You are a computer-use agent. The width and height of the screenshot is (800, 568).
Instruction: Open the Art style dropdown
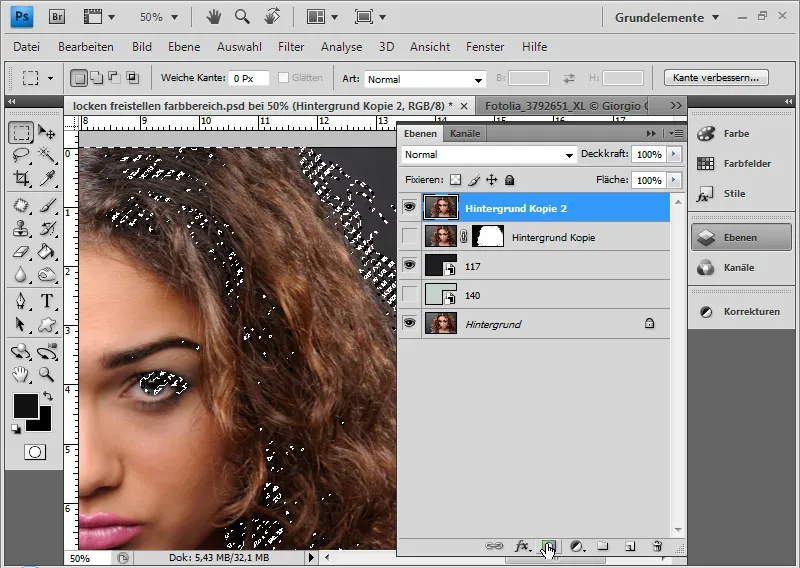coord(424,79)
